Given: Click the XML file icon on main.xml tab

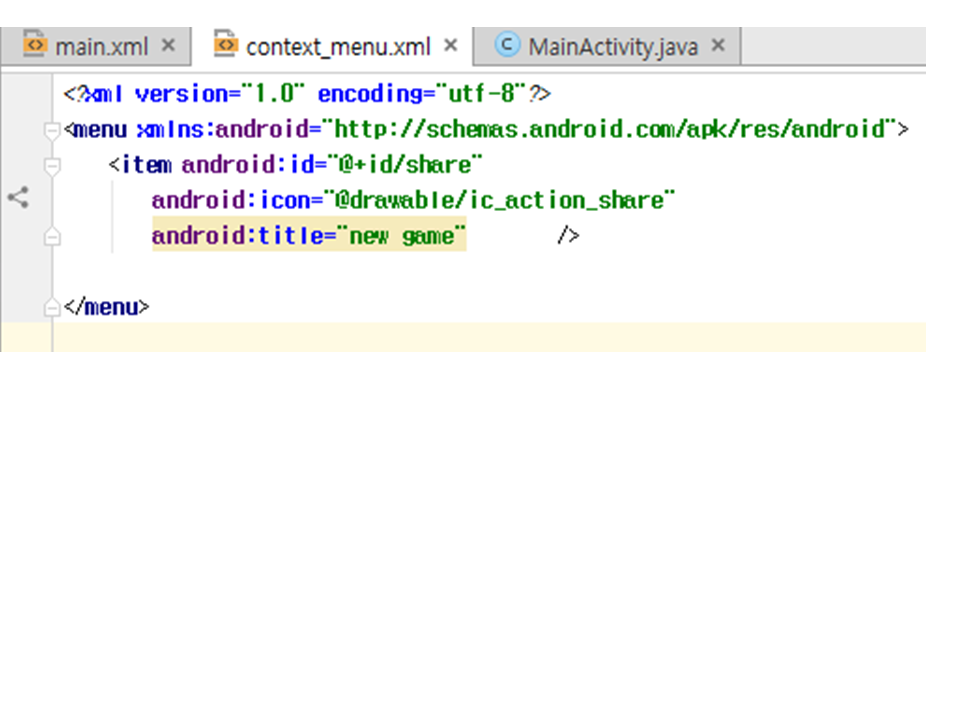Looking at the screenshot, I should pos(35,45).
